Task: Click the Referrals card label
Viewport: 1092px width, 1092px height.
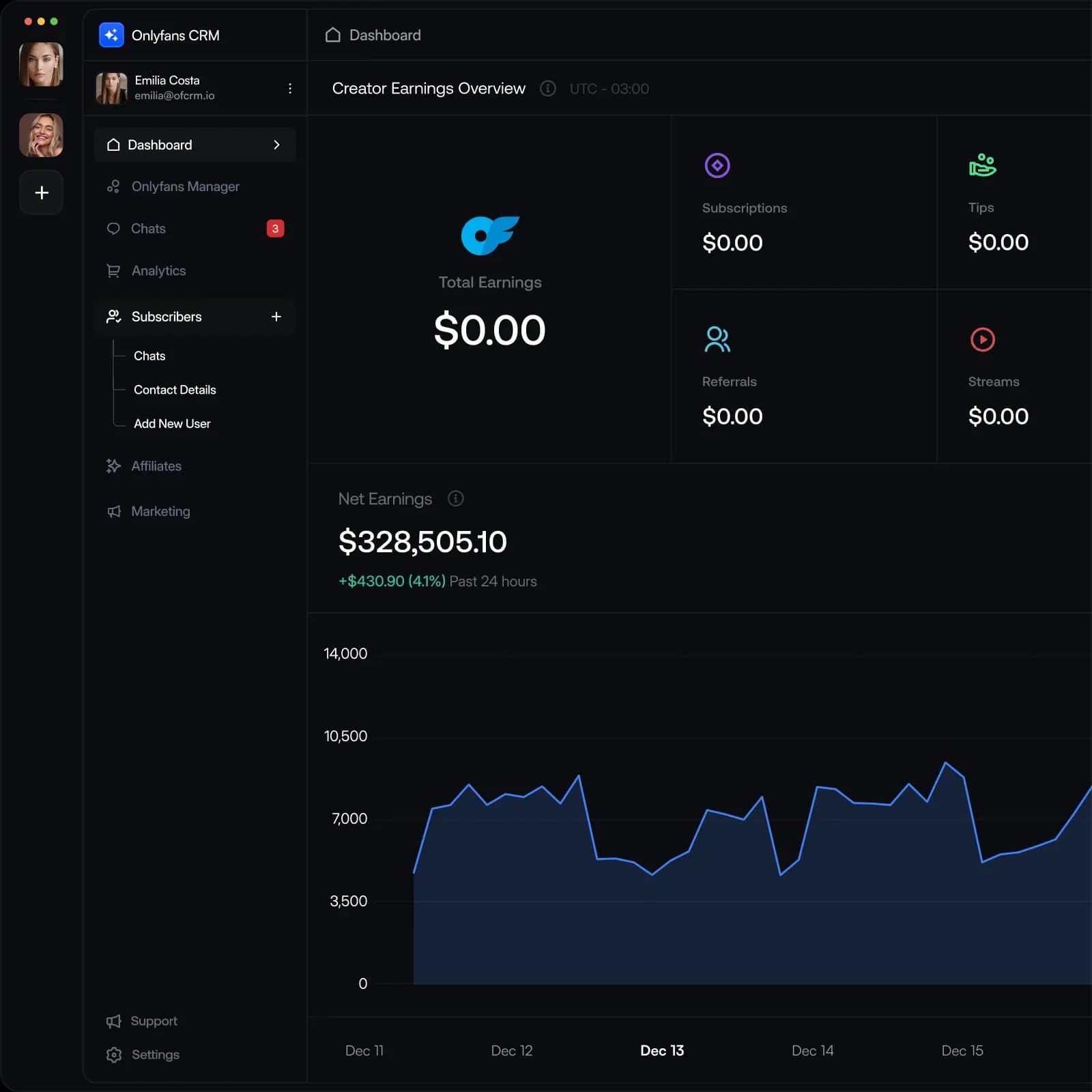Action: coord(730,382)
